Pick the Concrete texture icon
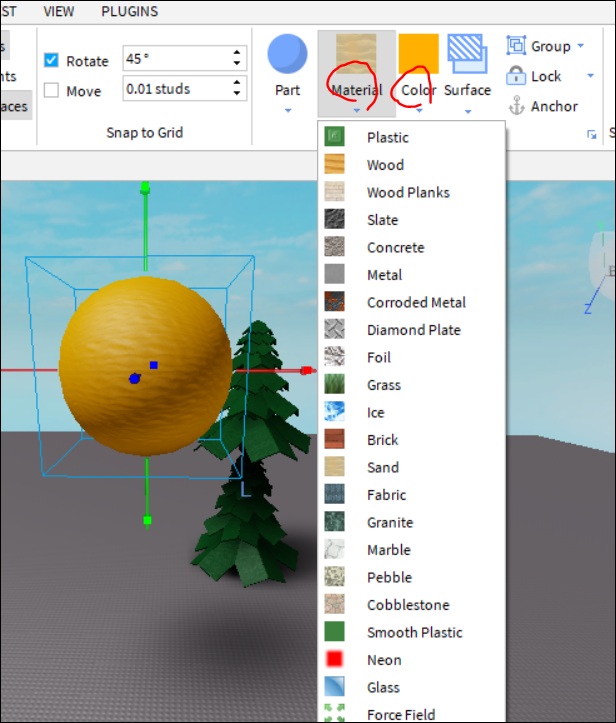The height and width of the screenshot is (723, 616). tap(334, 247)
